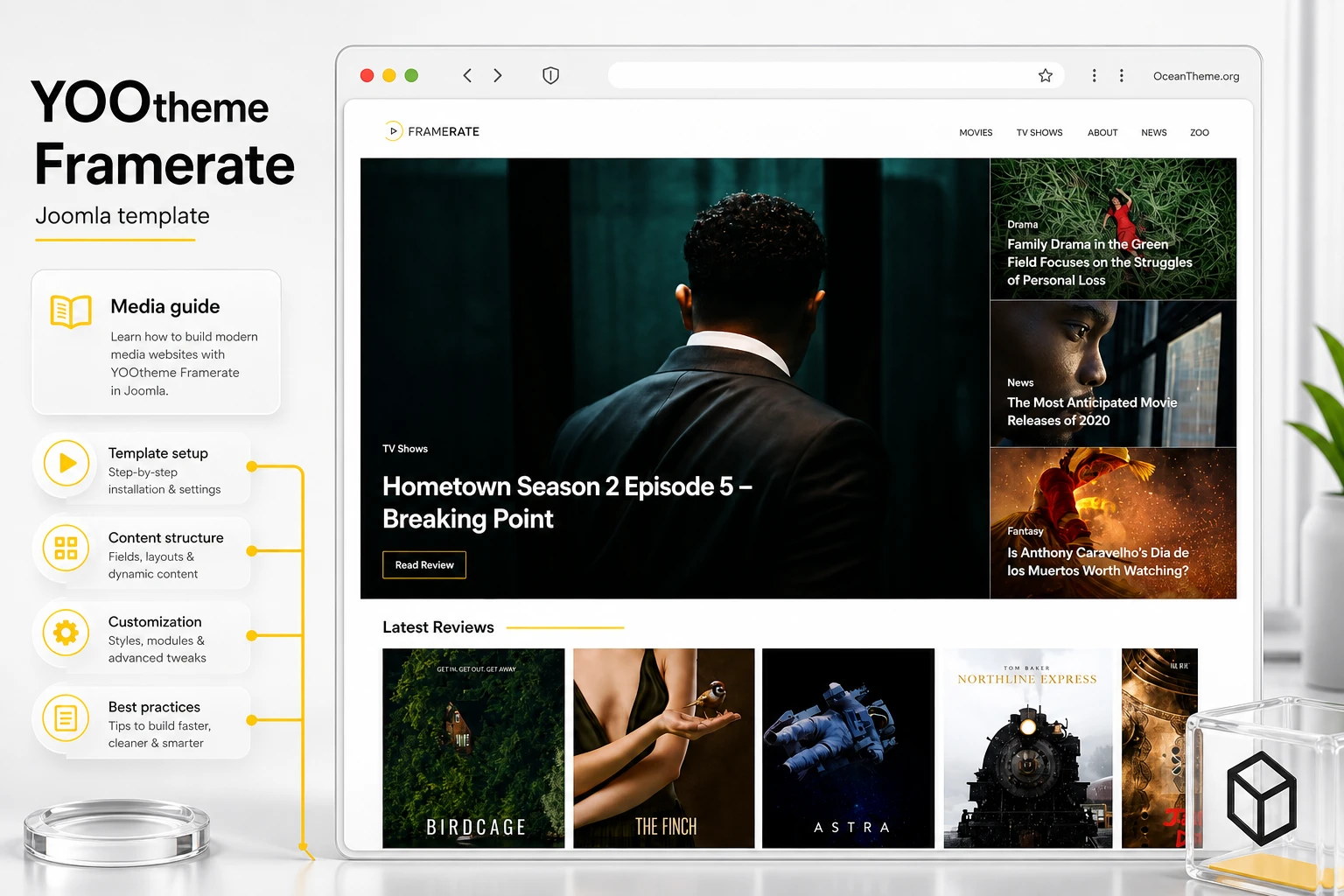
Task: Open Hometown Season 2 Episode 5 headline
Action: click(x=567, y=502)
